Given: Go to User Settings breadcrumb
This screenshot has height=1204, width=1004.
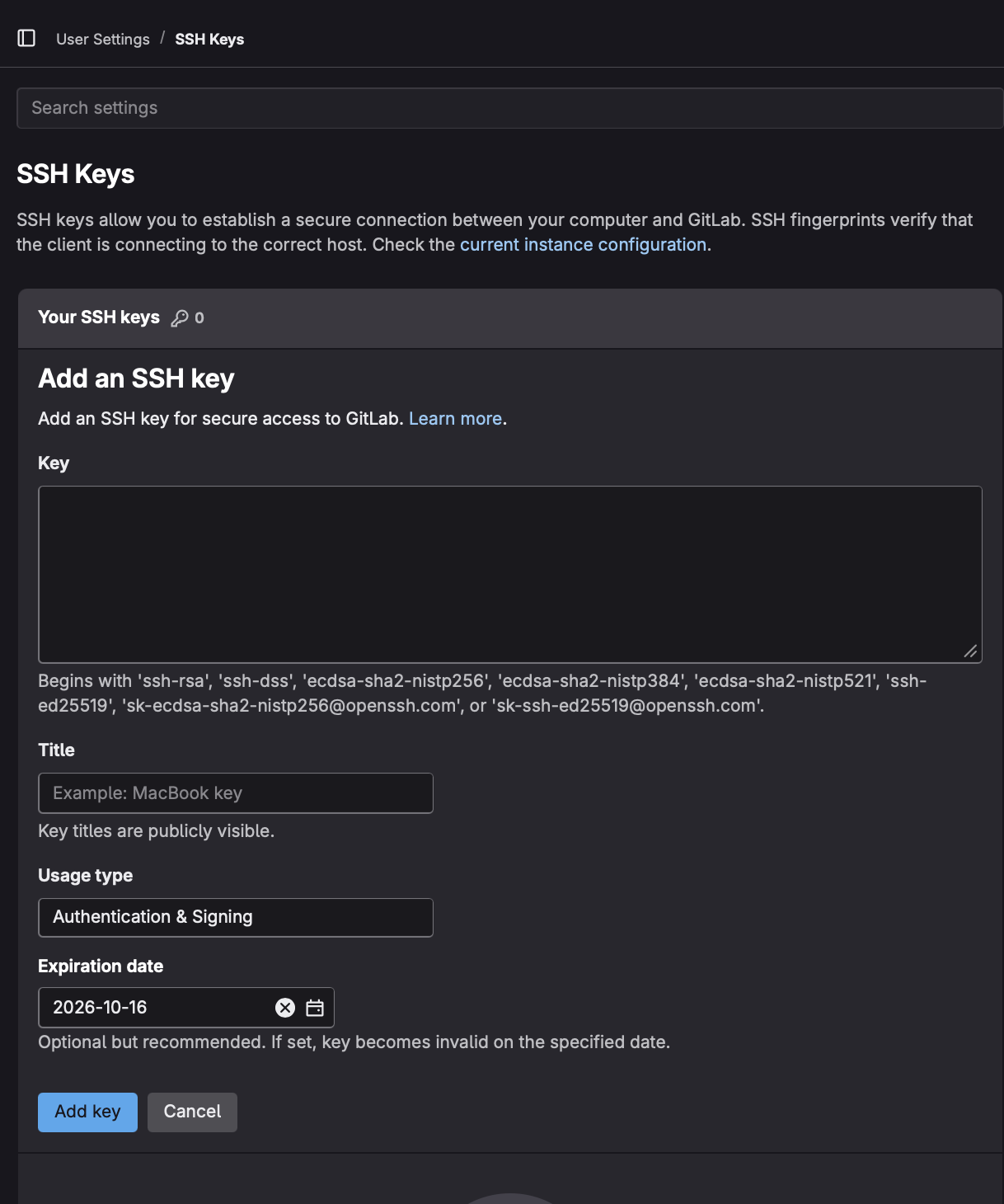Looking at the screenshot, I should coord(103,40).
